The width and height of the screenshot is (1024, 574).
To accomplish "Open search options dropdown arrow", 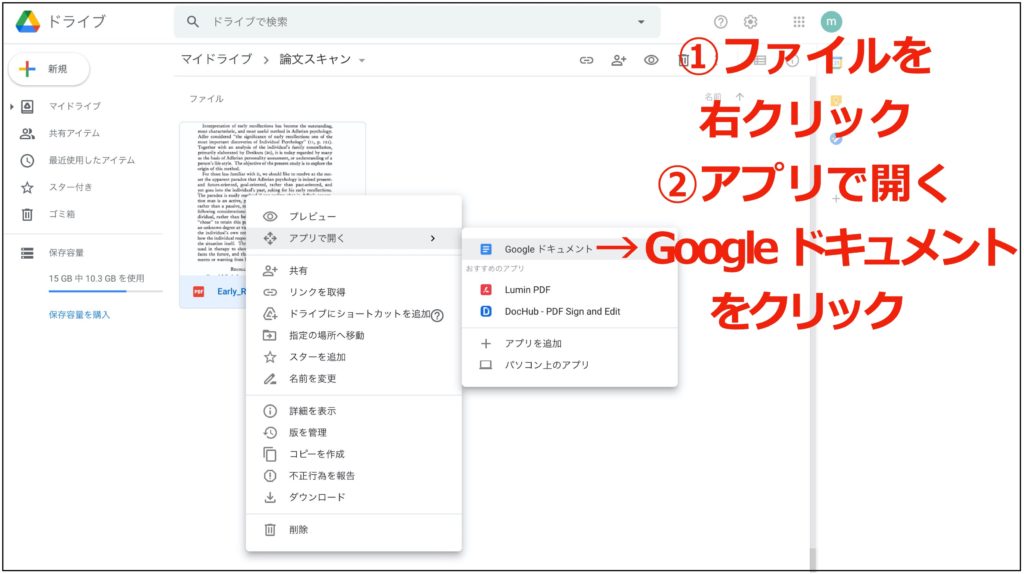I will 641,22.
